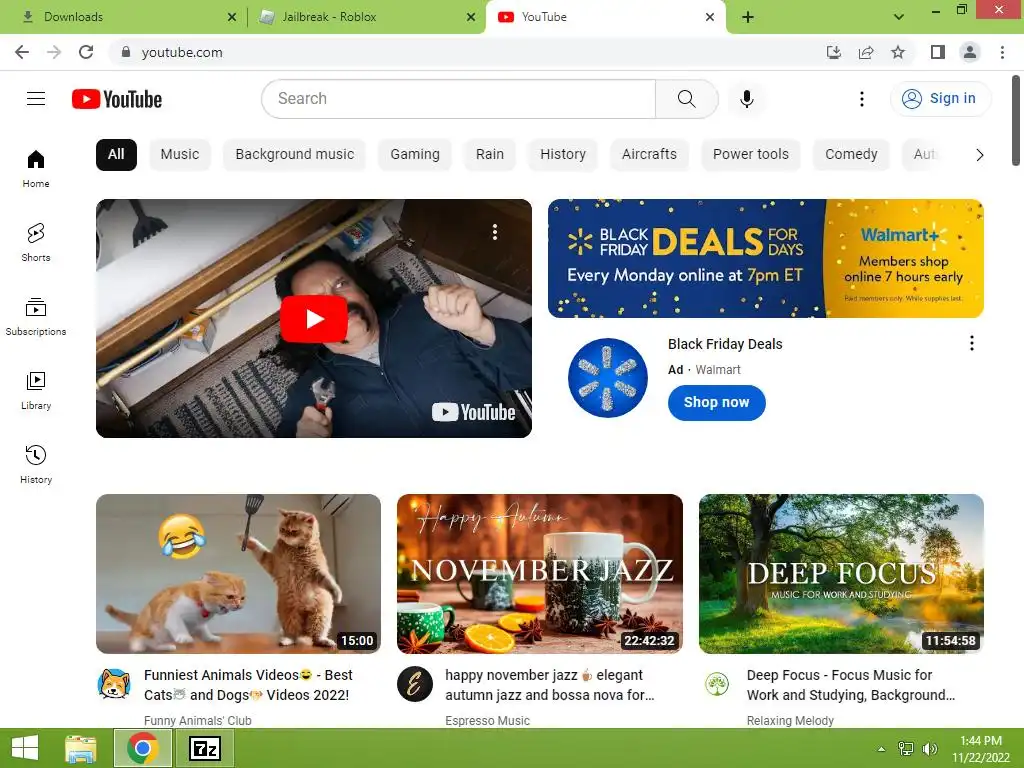Viewport: 1024px width, 768px height.
Task: Expand Chrome tab search dropdown
Action: pyautogui.click(x=899, y=17)
